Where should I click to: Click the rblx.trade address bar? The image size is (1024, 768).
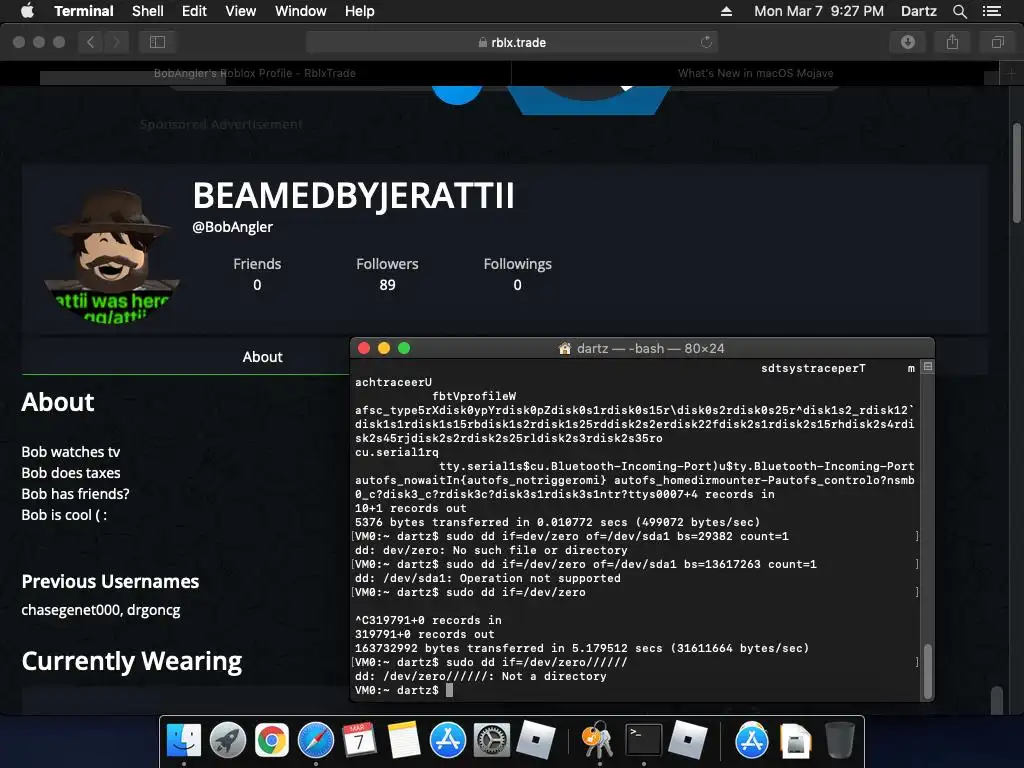coord(511,42)
